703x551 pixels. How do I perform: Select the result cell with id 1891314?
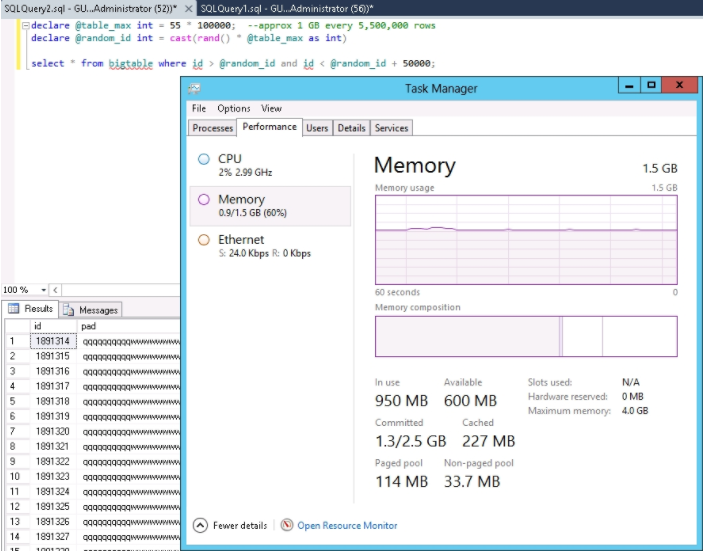52,341
